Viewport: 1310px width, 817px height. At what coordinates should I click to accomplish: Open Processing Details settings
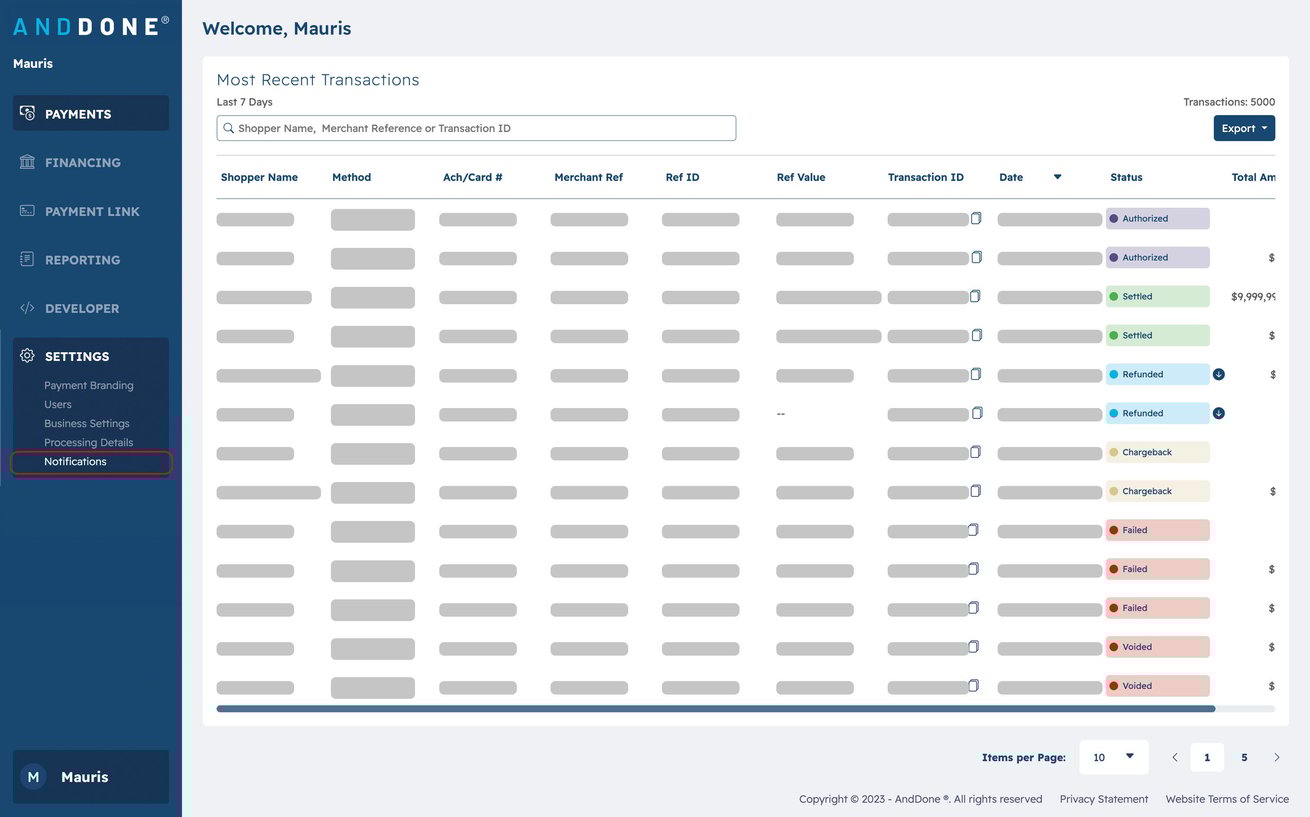[87, 442]
